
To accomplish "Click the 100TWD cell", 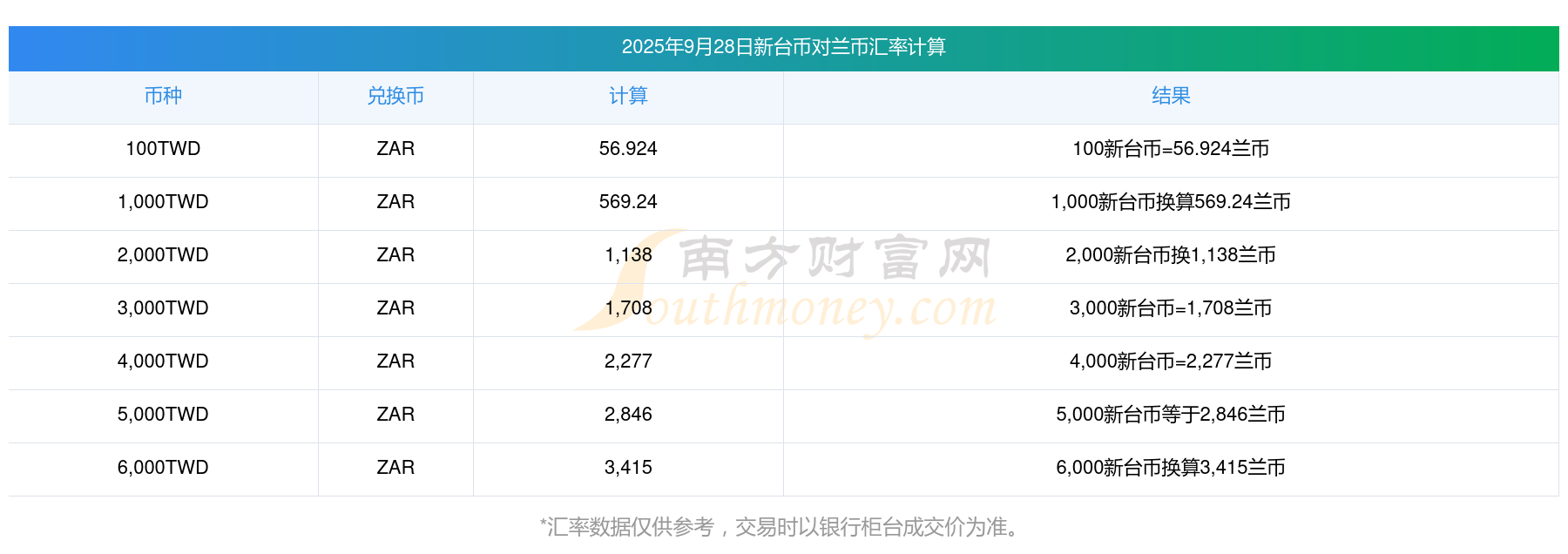I will click(x=163, y=149).
